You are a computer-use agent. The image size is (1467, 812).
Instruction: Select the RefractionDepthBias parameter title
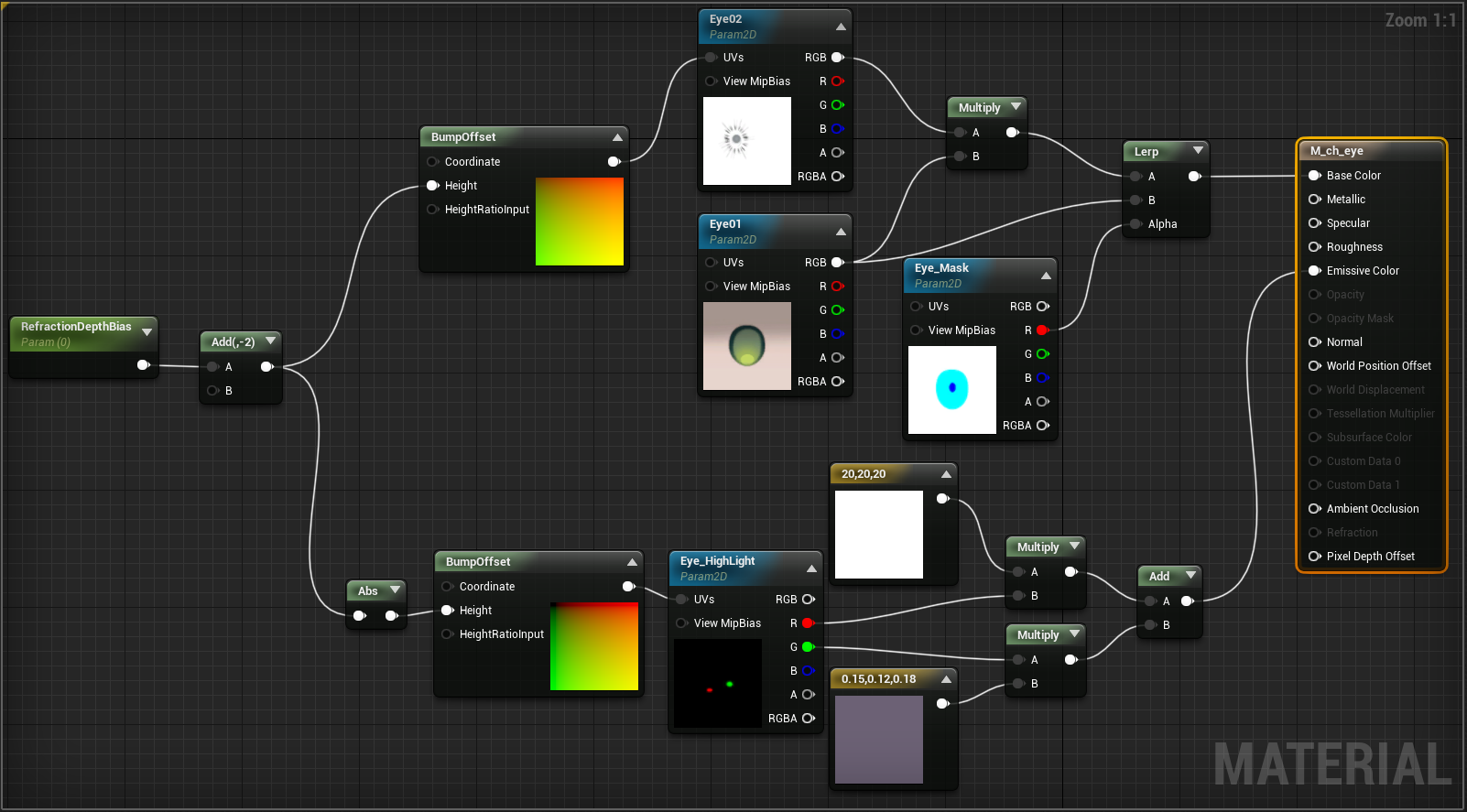76,327
